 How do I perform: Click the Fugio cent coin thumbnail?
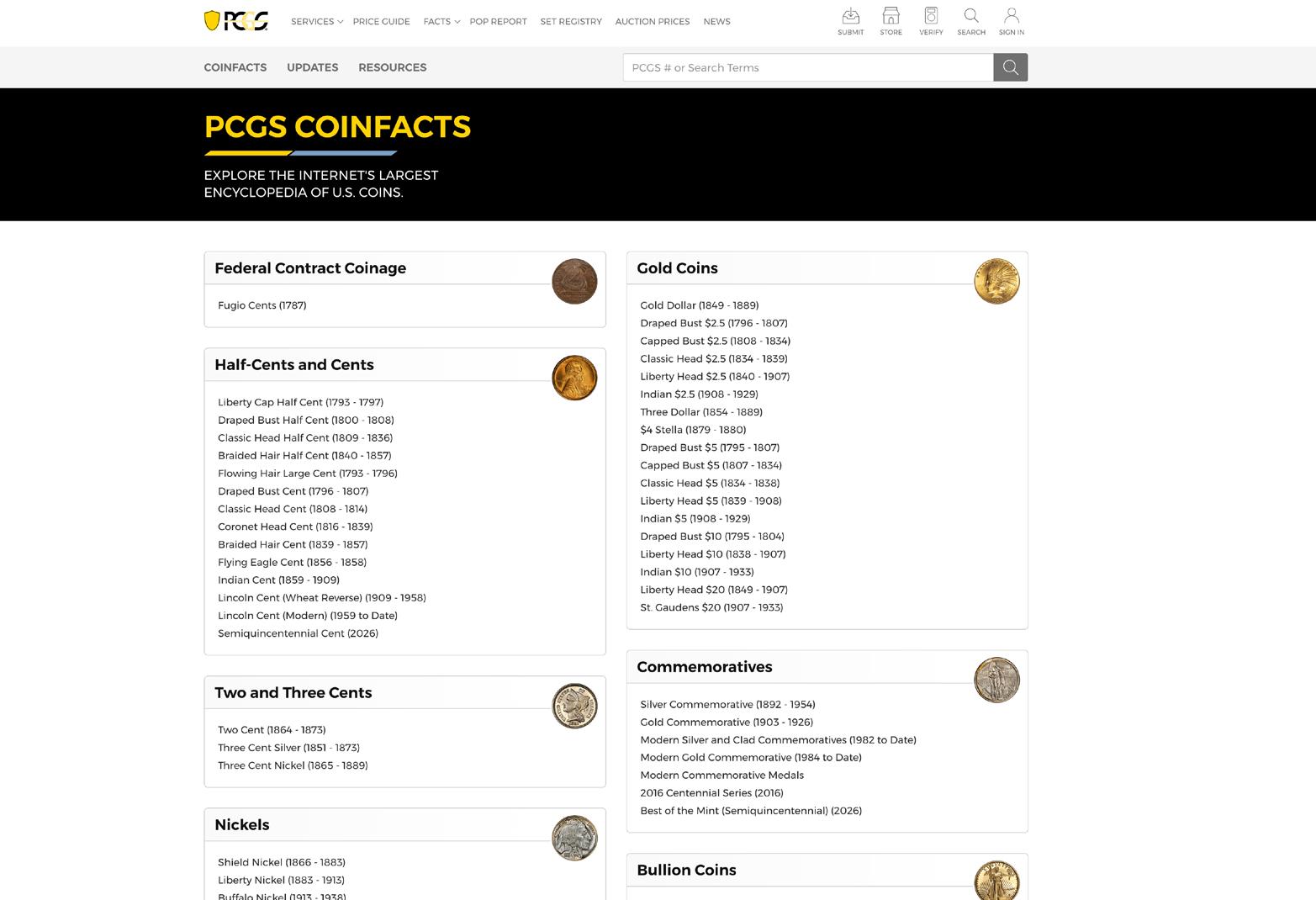click(574, 281)
